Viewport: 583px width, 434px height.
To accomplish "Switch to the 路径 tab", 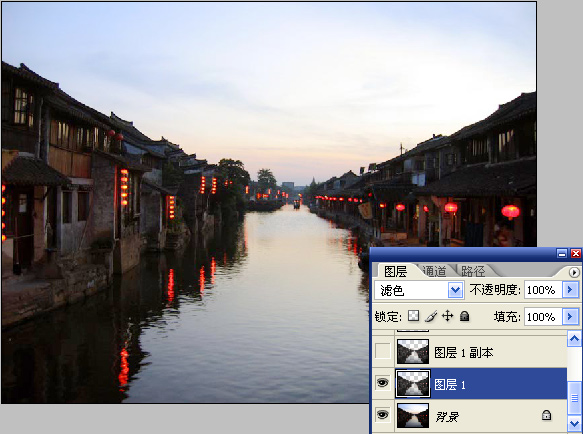I will pos(473,271).
